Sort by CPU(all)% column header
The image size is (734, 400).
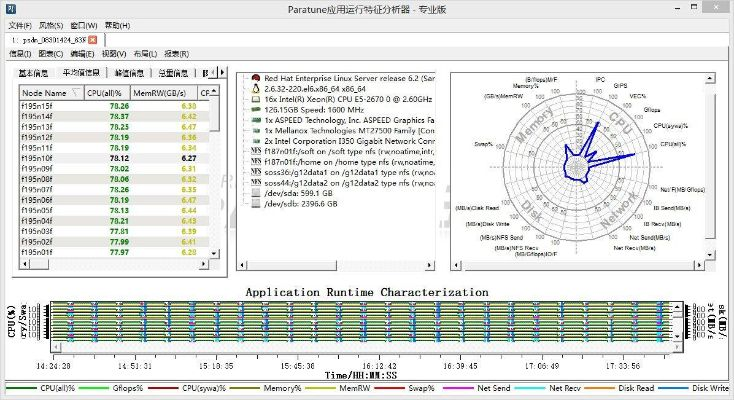103,92
